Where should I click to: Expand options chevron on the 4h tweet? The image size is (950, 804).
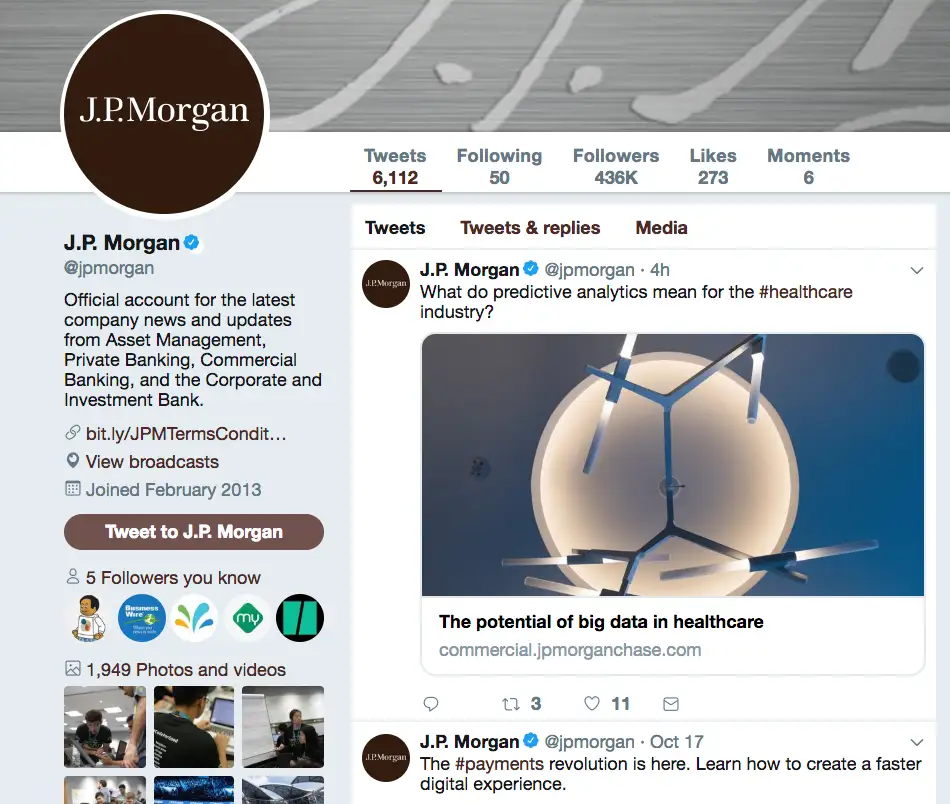(917, 270)
